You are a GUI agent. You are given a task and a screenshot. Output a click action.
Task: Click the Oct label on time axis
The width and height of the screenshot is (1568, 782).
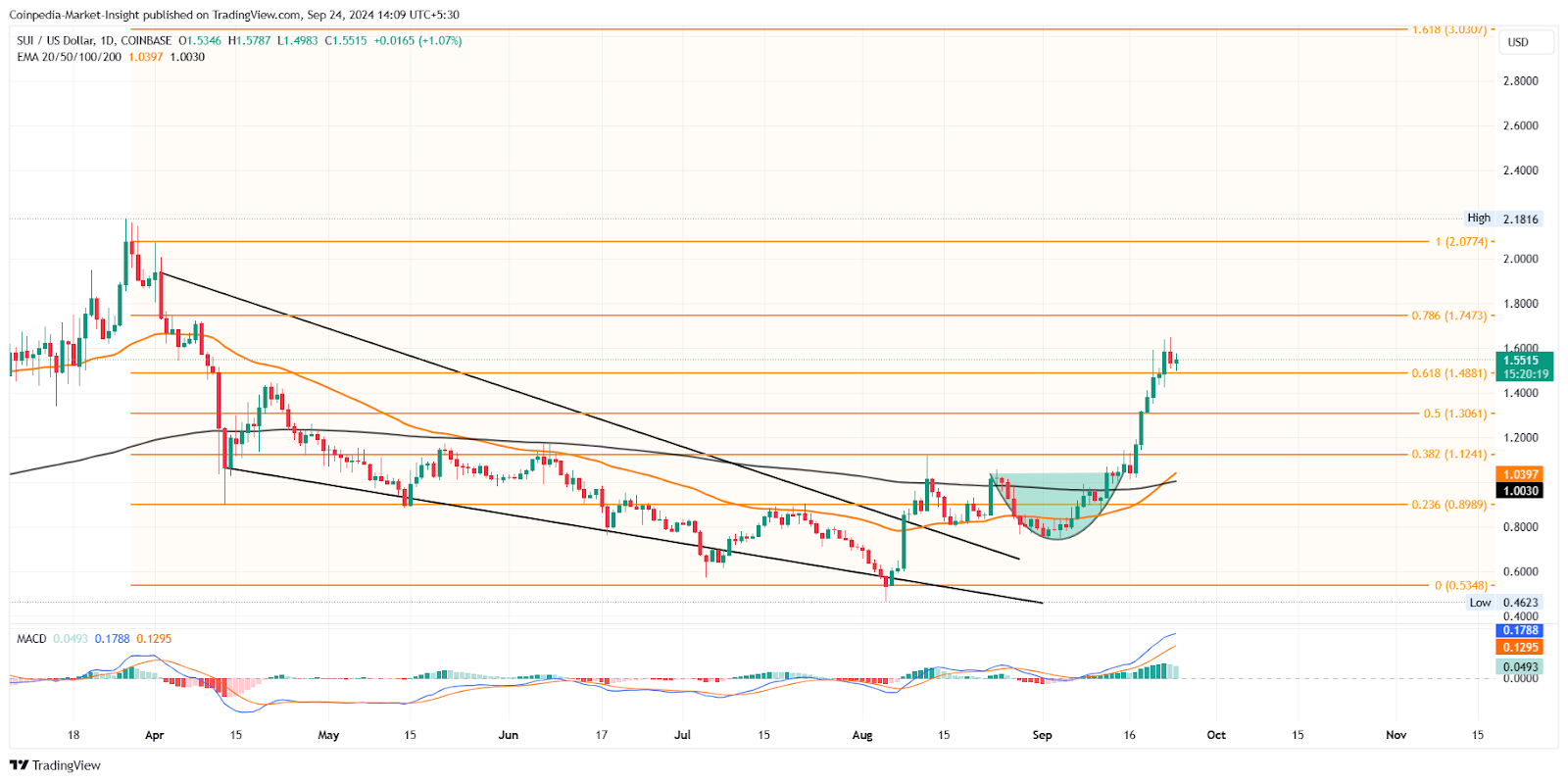[x=1216, y=735]
